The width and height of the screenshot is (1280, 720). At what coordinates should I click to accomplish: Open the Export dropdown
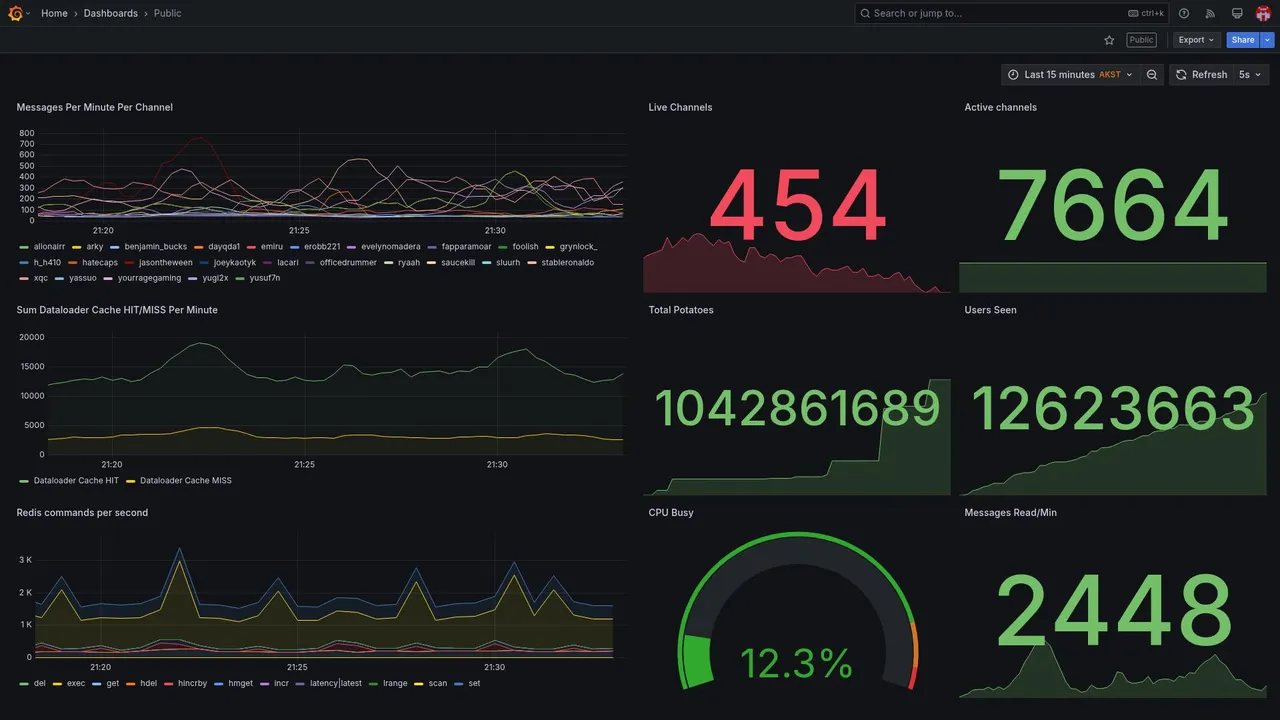[x=1197, y=40]
